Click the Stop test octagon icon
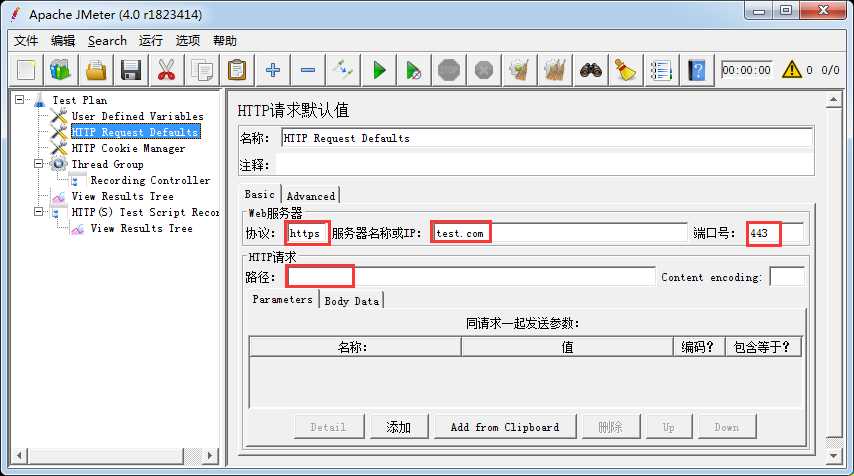The width and height of the screenshot is (854, 476). 449,70
